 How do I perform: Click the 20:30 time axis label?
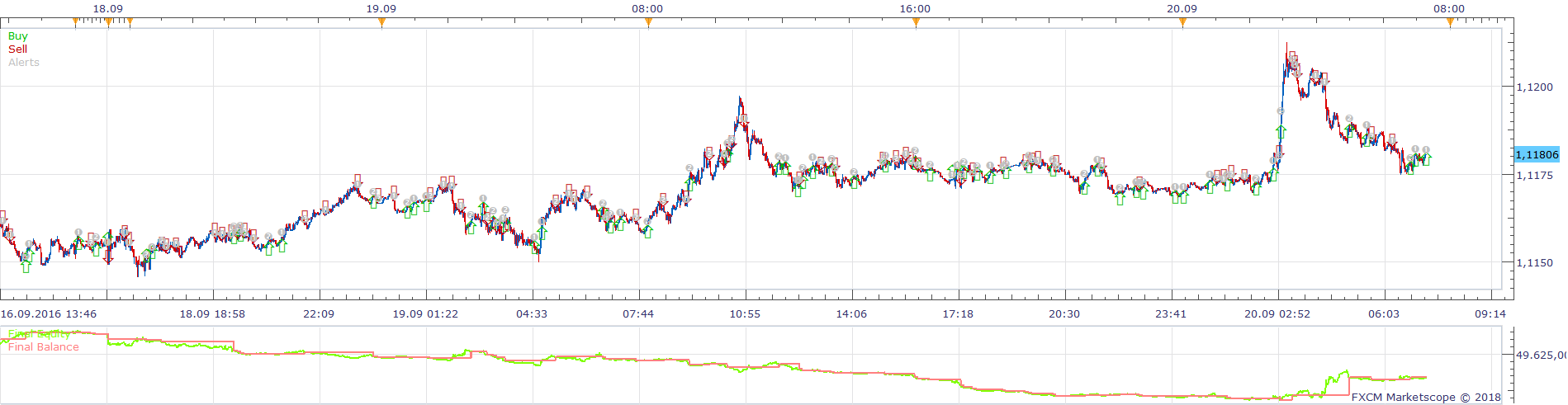(x=1064, y=314)
